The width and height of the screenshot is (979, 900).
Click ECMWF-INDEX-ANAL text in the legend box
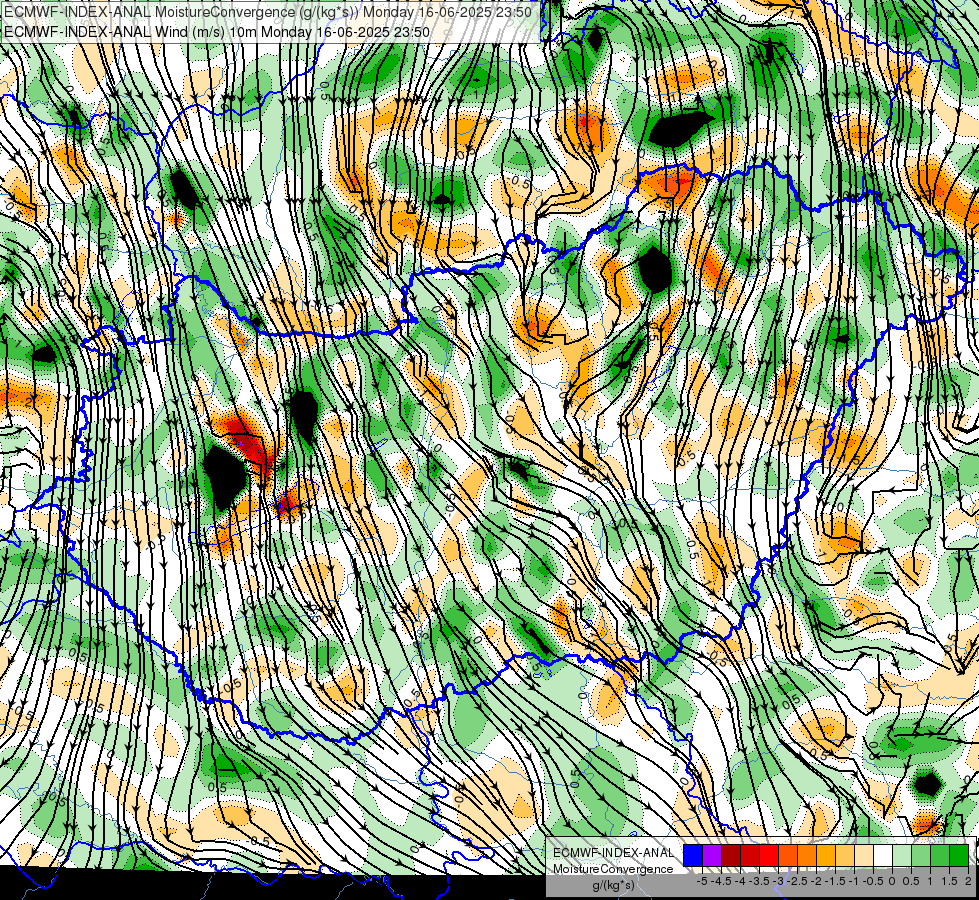613,853
